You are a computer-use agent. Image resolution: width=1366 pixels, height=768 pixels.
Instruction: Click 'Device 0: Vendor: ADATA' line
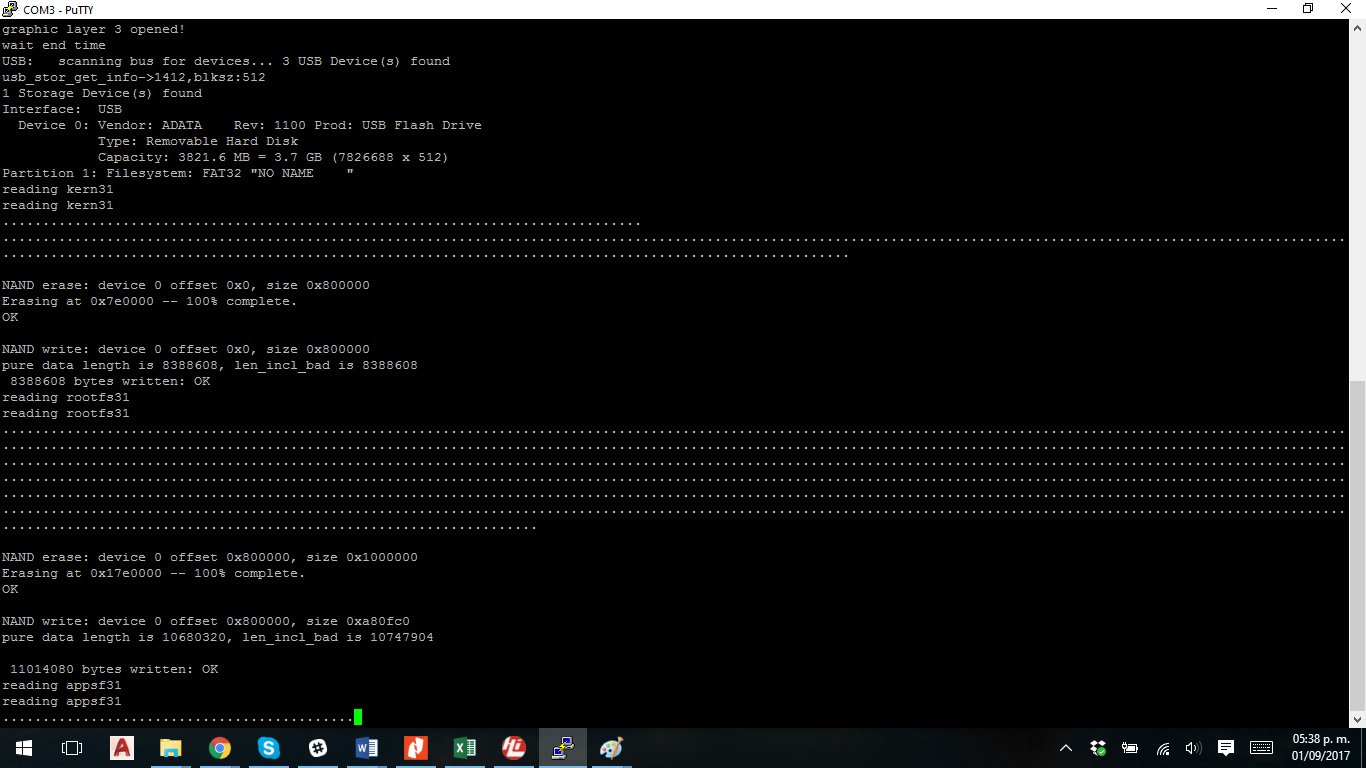point(250,125)
